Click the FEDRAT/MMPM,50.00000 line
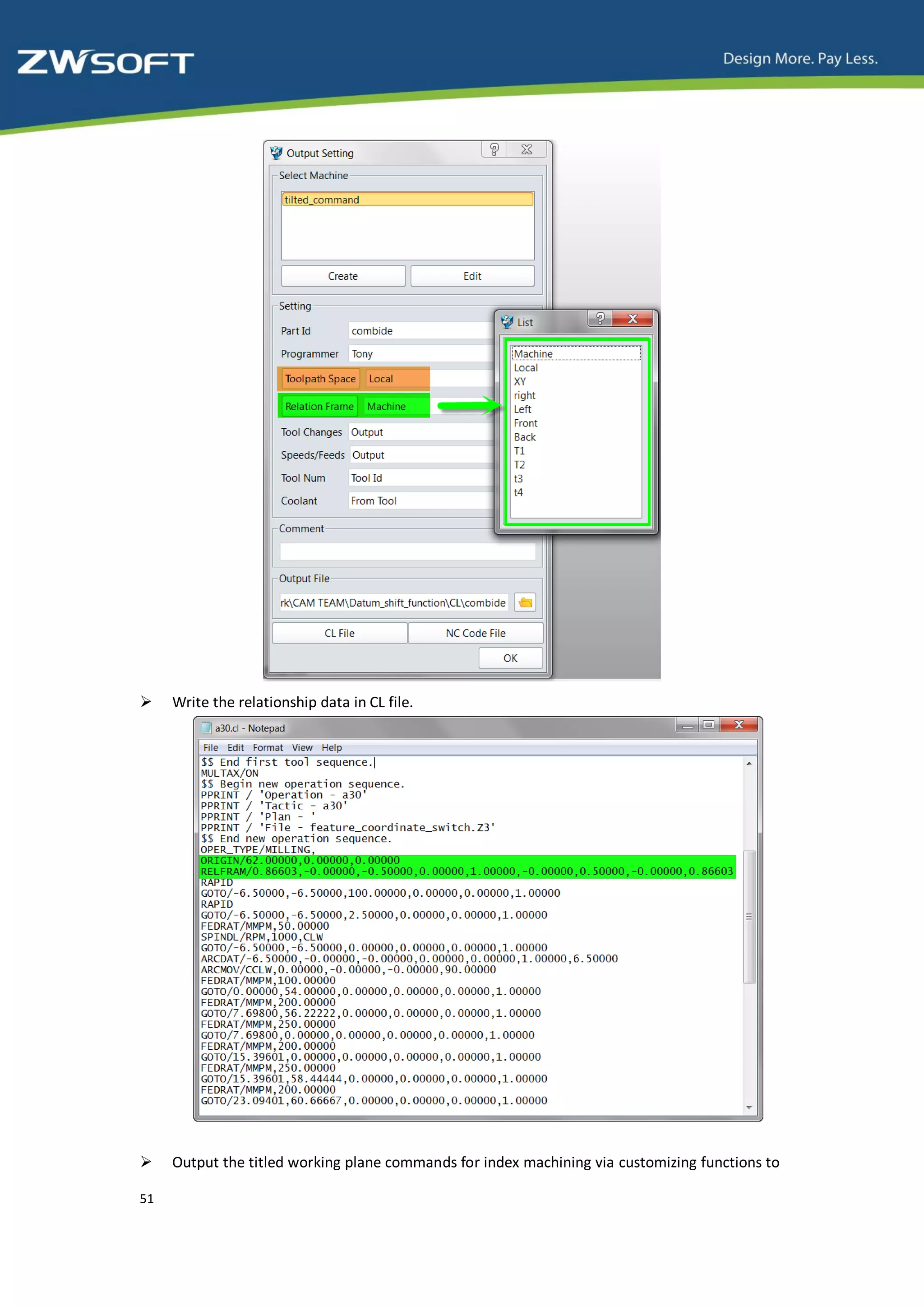Screen dimensions: 924x1307 pos(264,926)
